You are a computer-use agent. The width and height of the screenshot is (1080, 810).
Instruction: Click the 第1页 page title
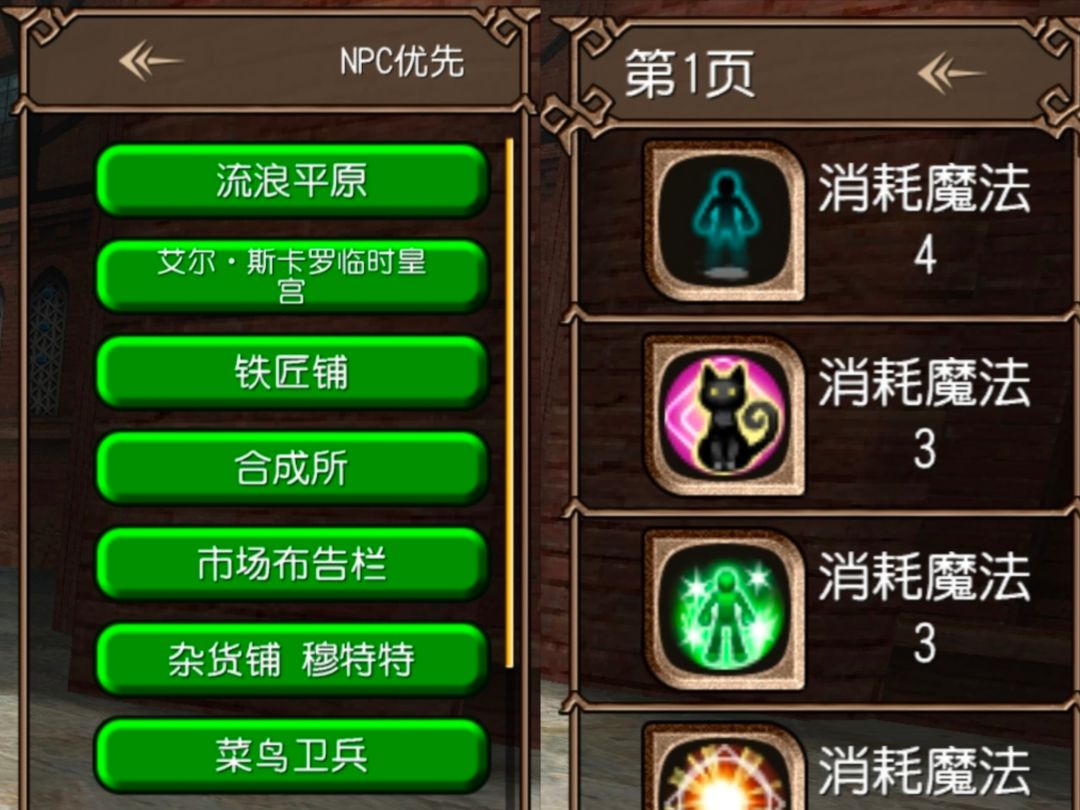pyautogui.click(x=689, y=73)
